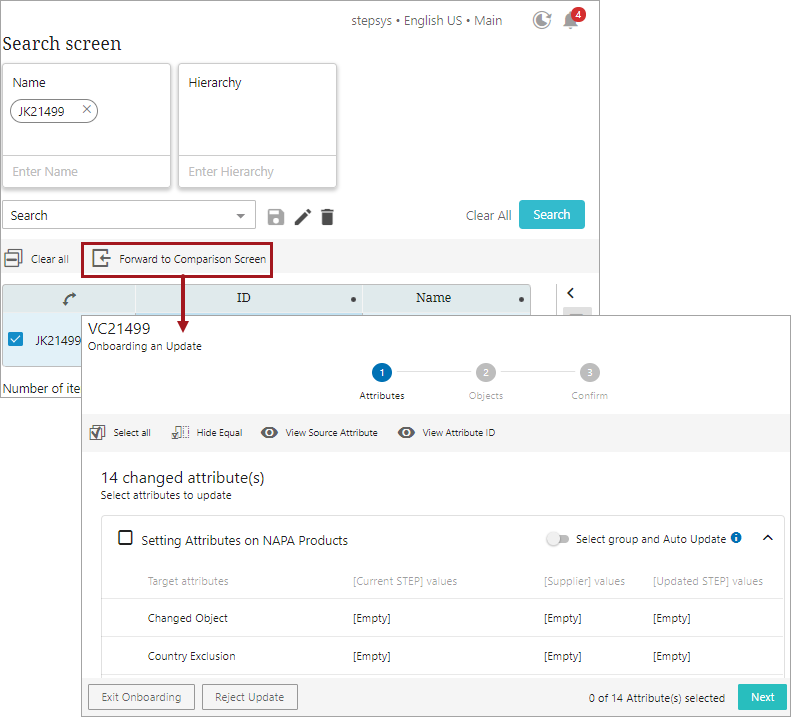Collapse side panel with left chevron
Image resolution: width=791 pixels, height=717 pixels.
point(571,293)
